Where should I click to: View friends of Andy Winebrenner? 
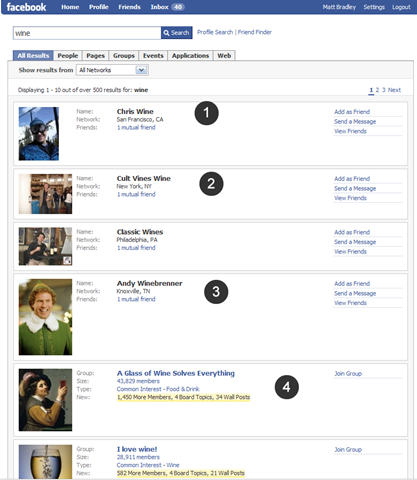(350, 303)
